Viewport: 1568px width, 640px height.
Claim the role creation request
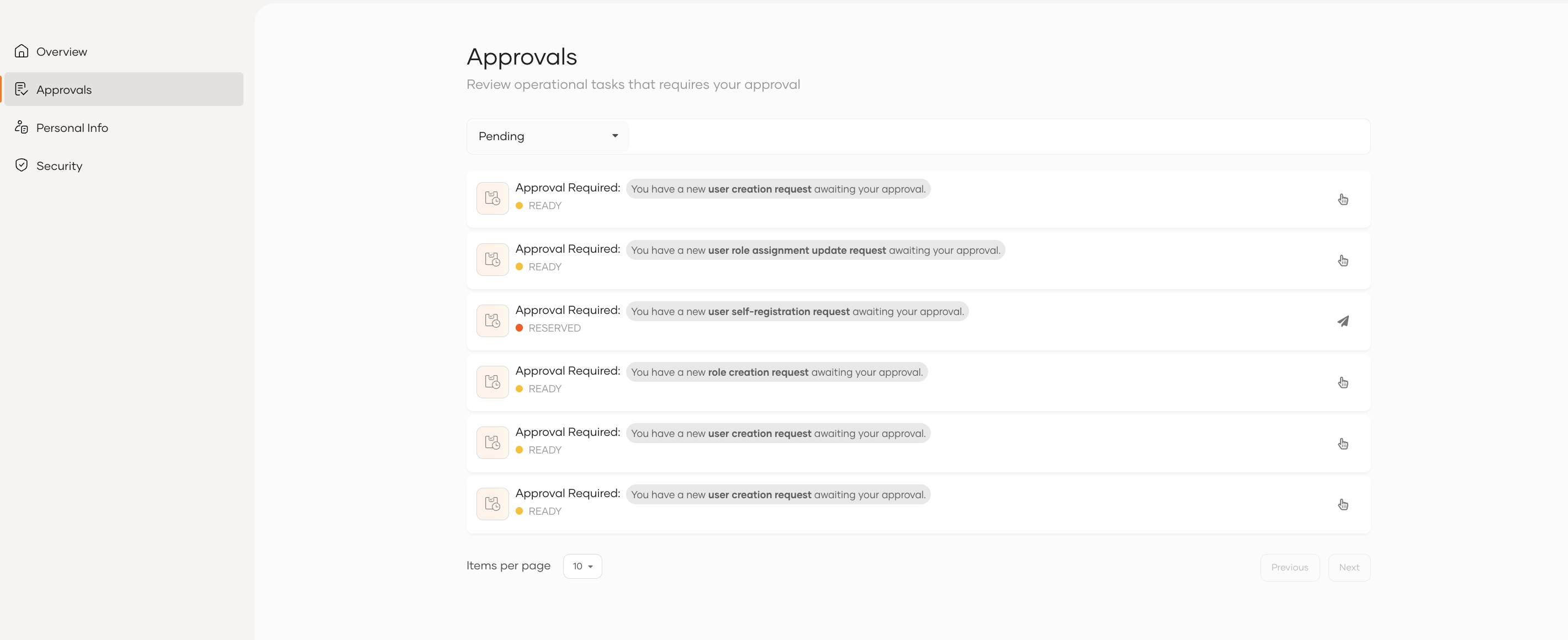[1343, 383]
